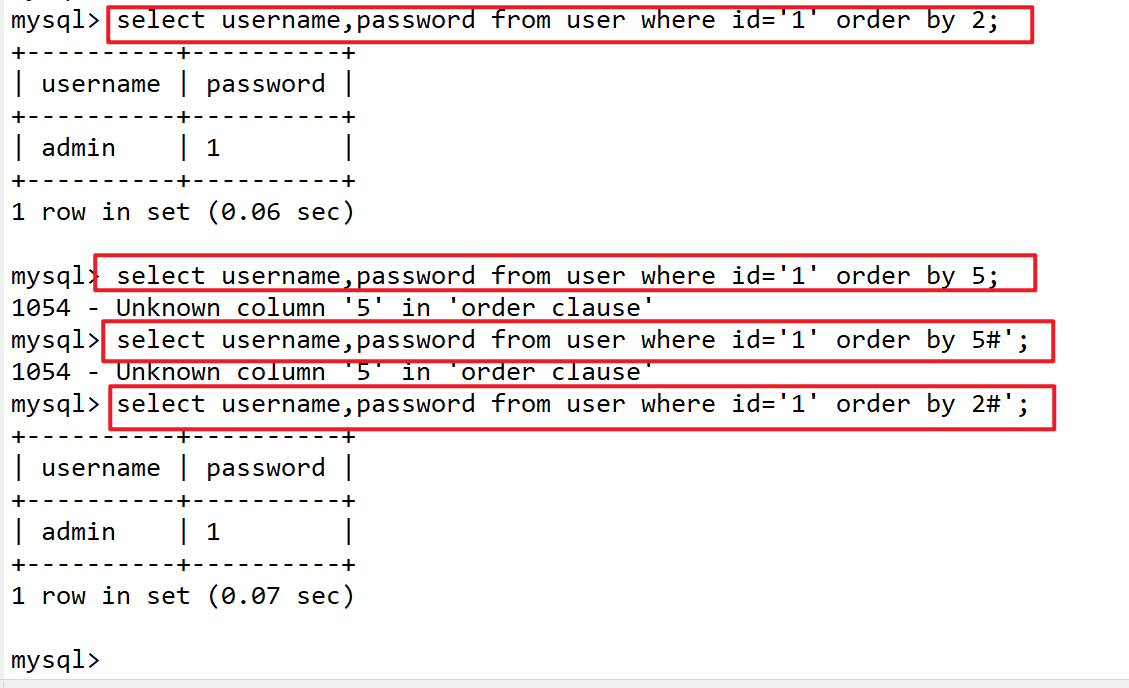Click the second 'Unknown column' error line
The width and height of the screenshot is (1129, 688).
[332, 372]
